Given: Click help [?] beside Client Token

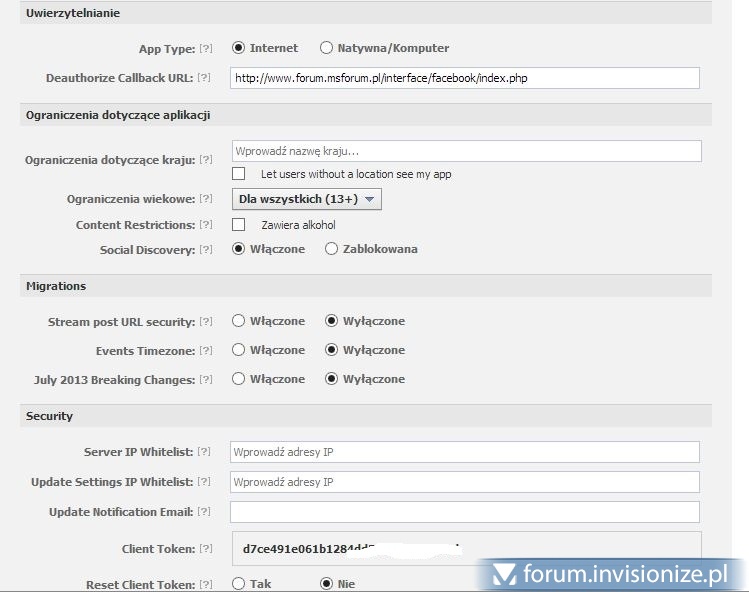Looking at the screenshot, I should click(x=206, y=549).
